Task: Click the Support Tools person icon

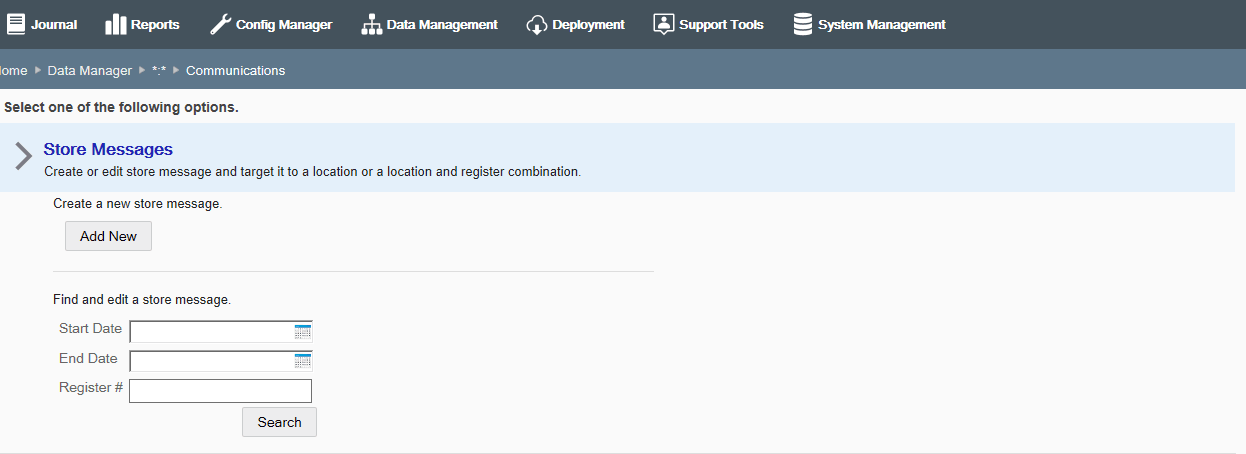Action: point(663,24)
